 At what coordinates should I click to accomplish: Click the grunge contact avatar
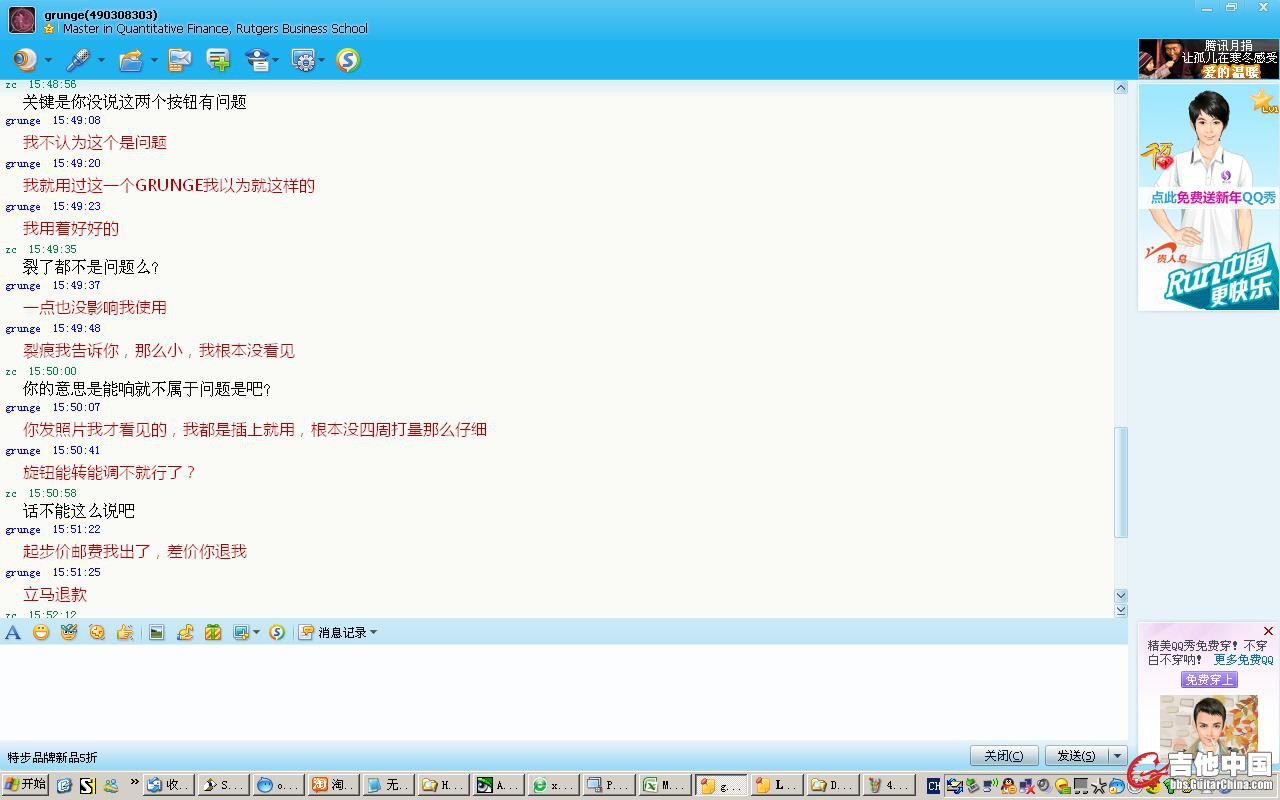pos(22,20)
